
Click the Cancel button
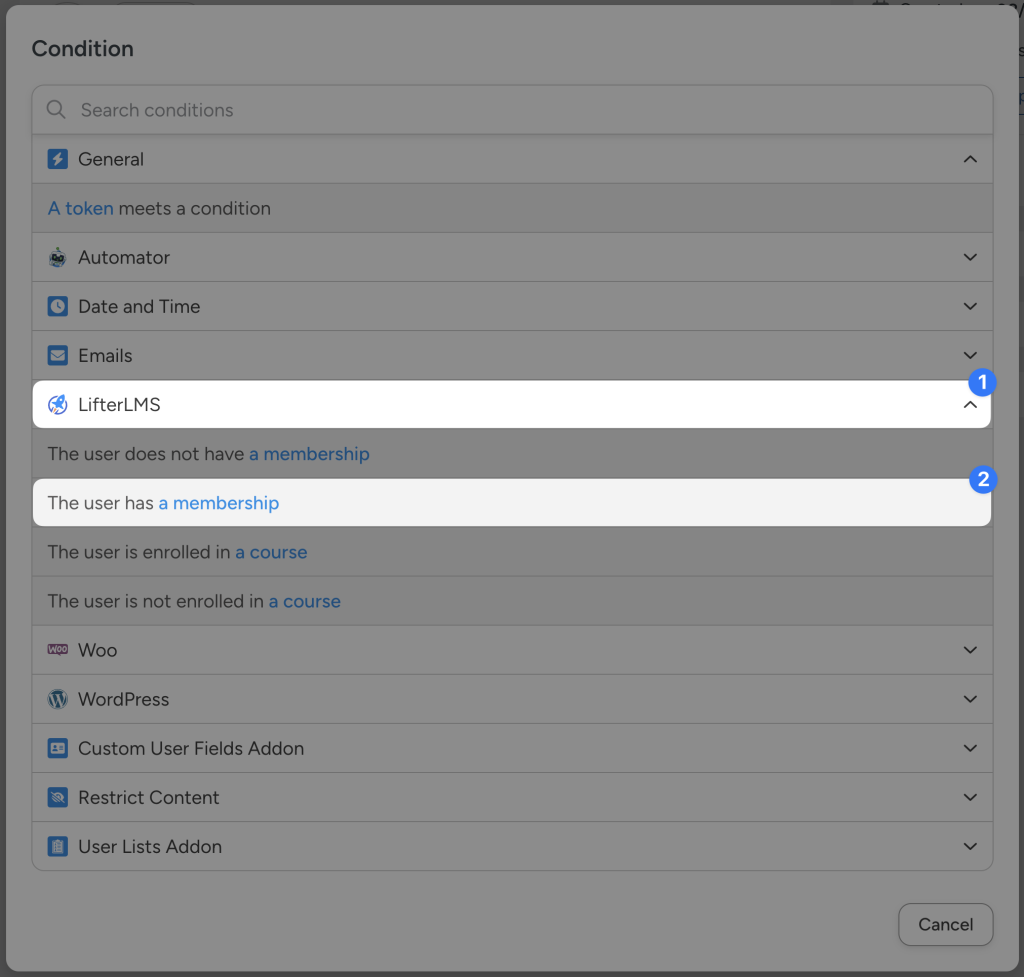click(x=945, y=924)
